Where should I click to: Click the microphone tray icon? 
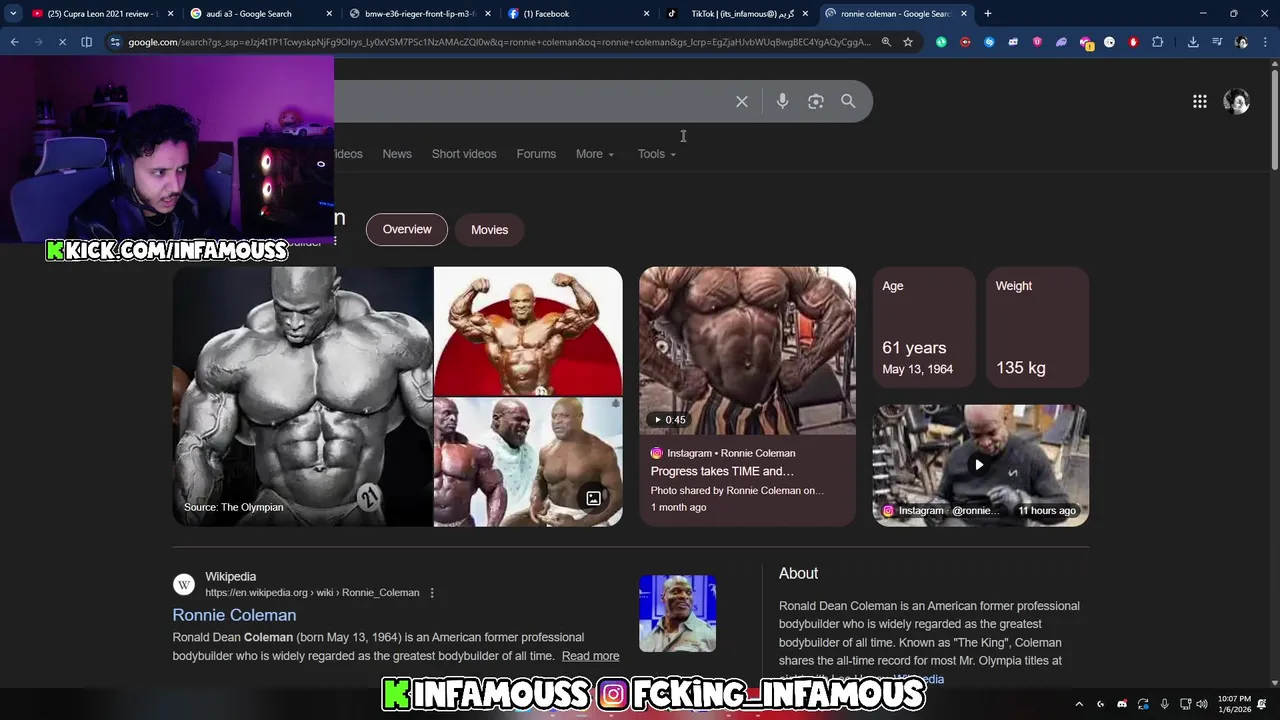click(x=1164, y=704)
